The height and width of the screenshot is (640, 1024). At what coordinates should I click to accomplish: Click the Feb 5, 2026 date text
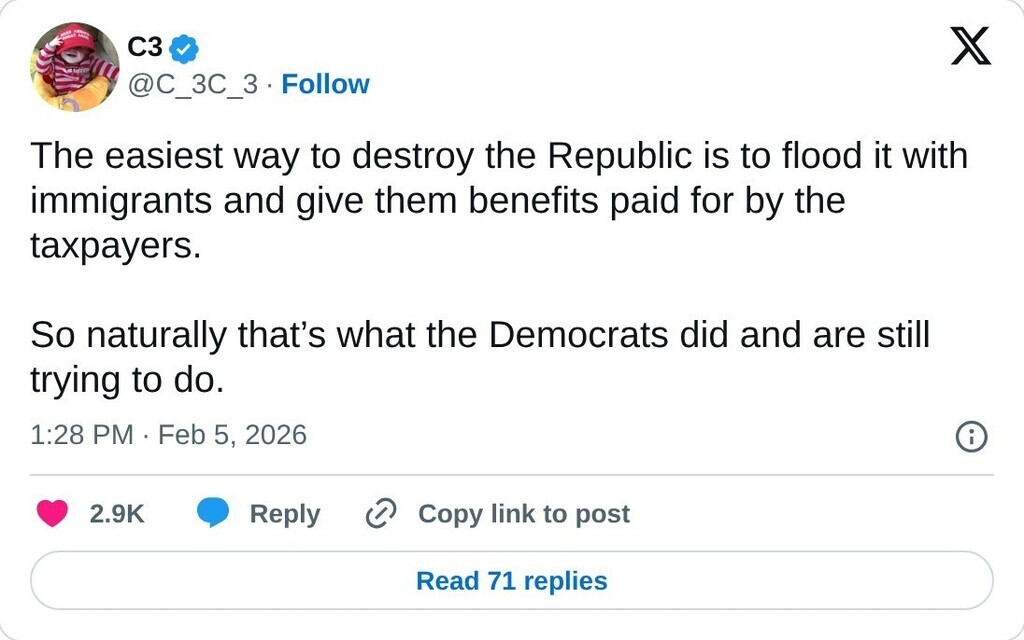[x=232, y=435]
